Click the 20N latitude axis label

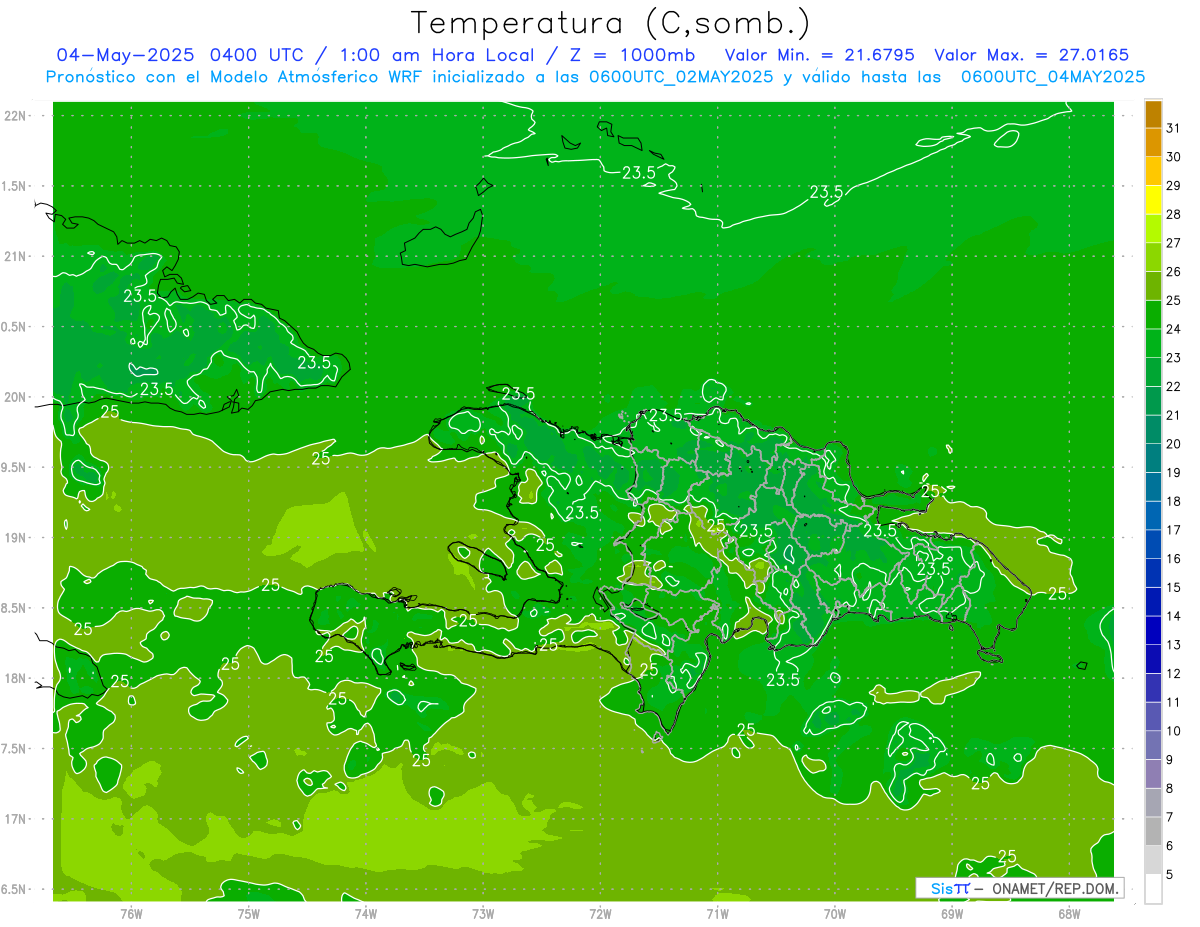pos(17,397)
